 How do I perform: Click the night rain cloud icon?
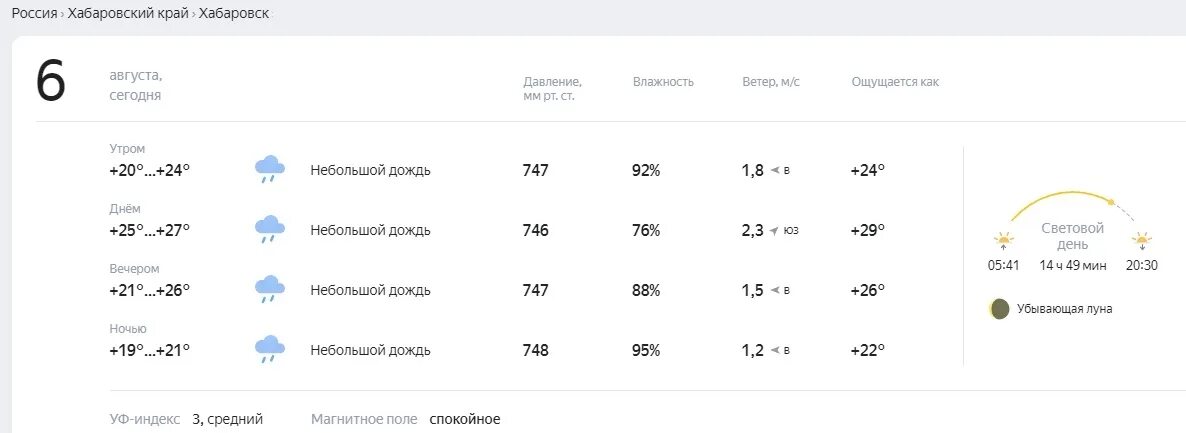269,349
